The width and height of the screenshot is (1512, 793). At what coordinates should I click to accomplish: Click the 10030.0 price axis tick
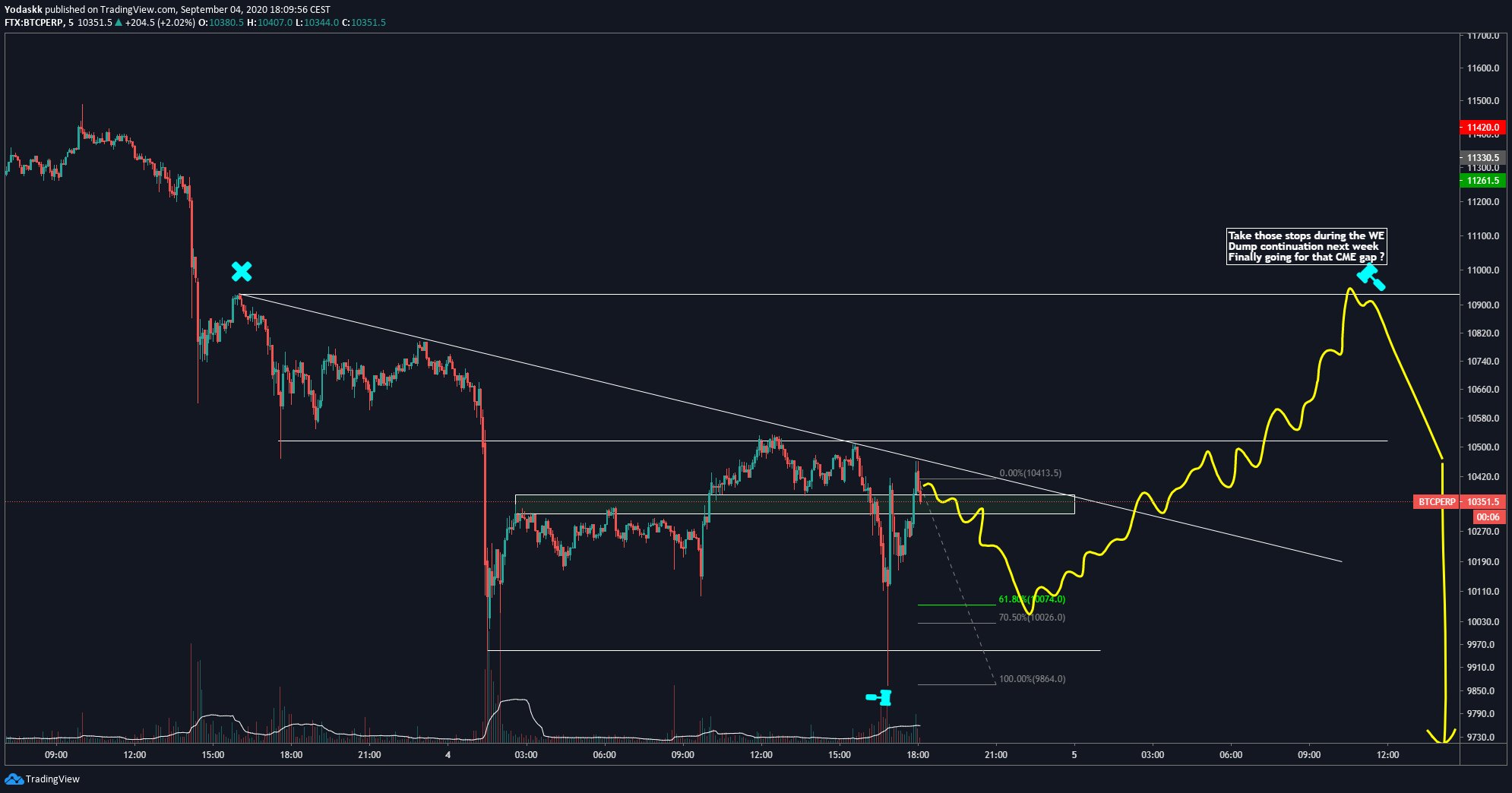pyautogui.click(x=1483, y=622)
